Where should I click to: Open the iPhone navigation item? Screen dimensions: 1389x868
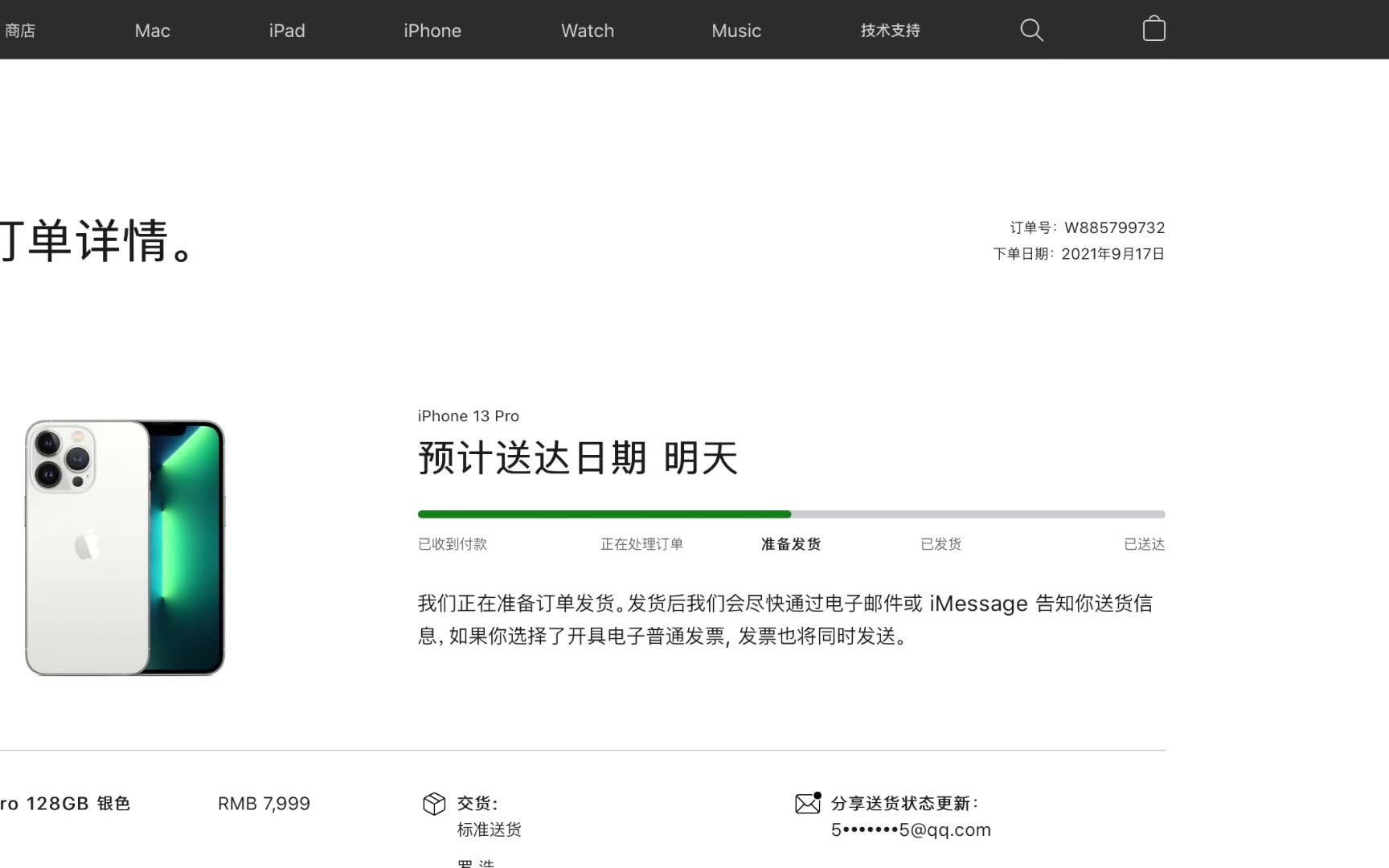(432, 31)
